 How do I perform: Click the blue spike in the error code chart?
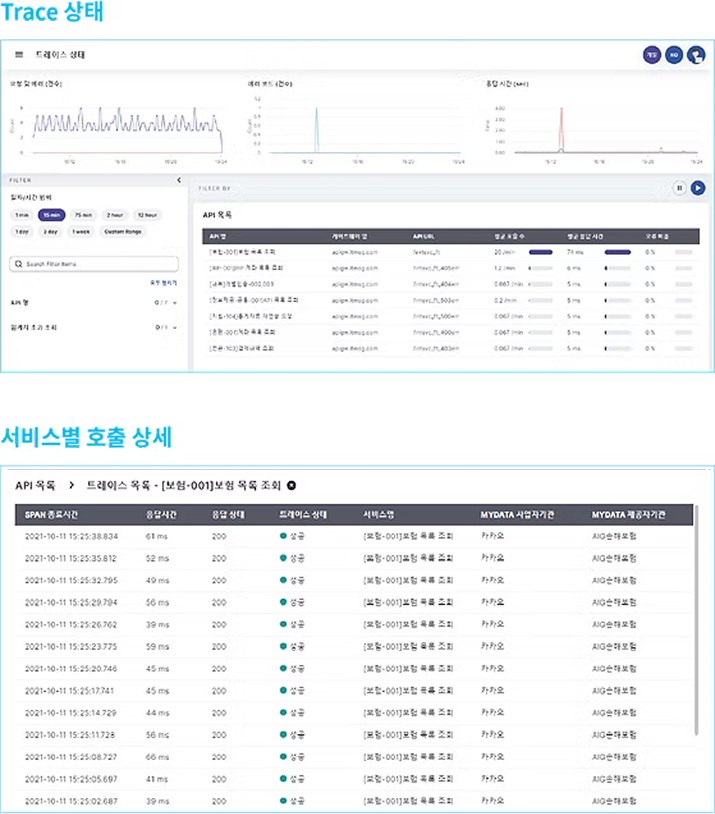pos(317,130)
